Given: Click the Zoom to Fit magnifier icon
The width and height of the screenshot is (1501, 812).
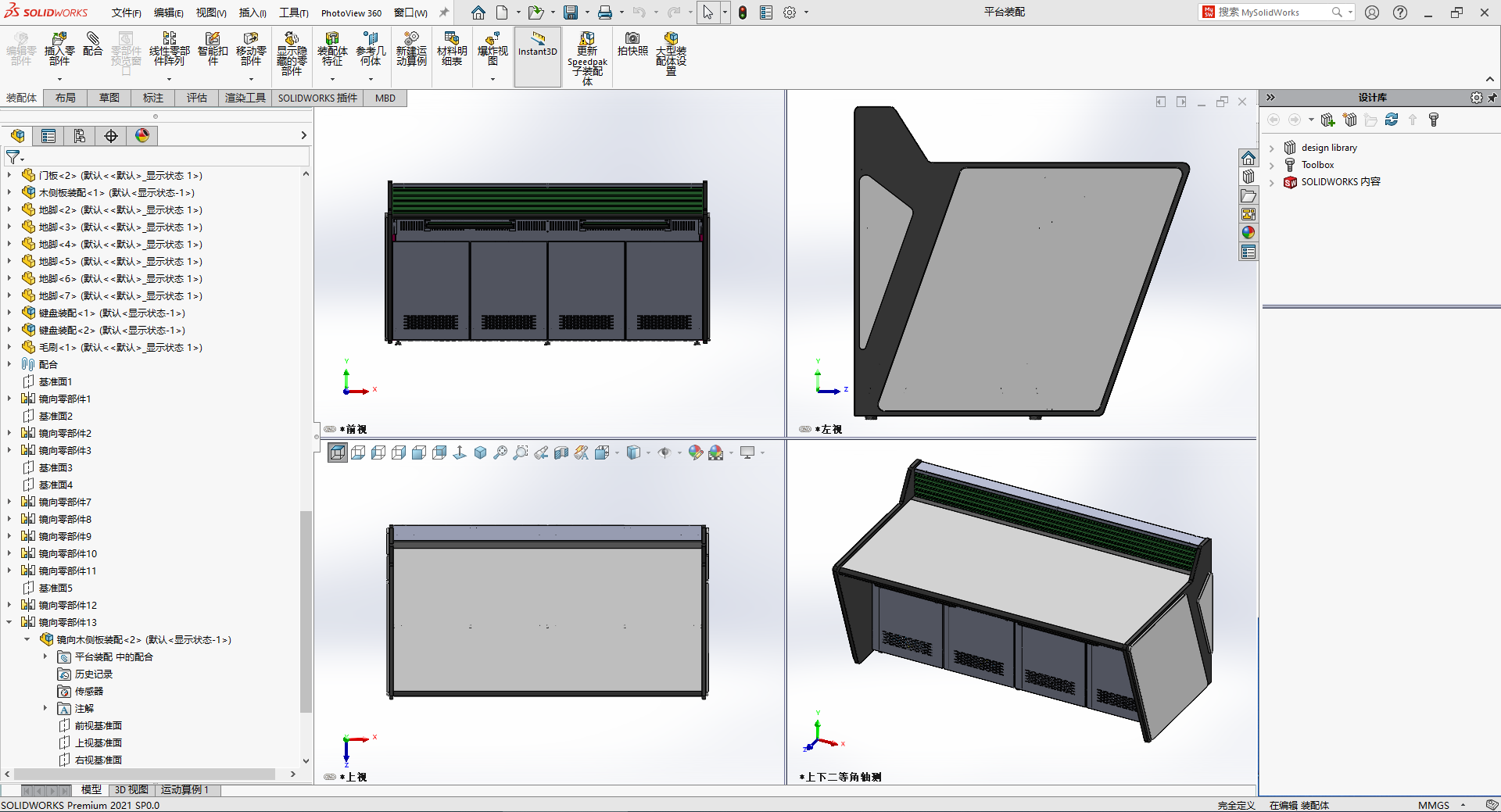Looking at the screenshot, I should (500, 453).
